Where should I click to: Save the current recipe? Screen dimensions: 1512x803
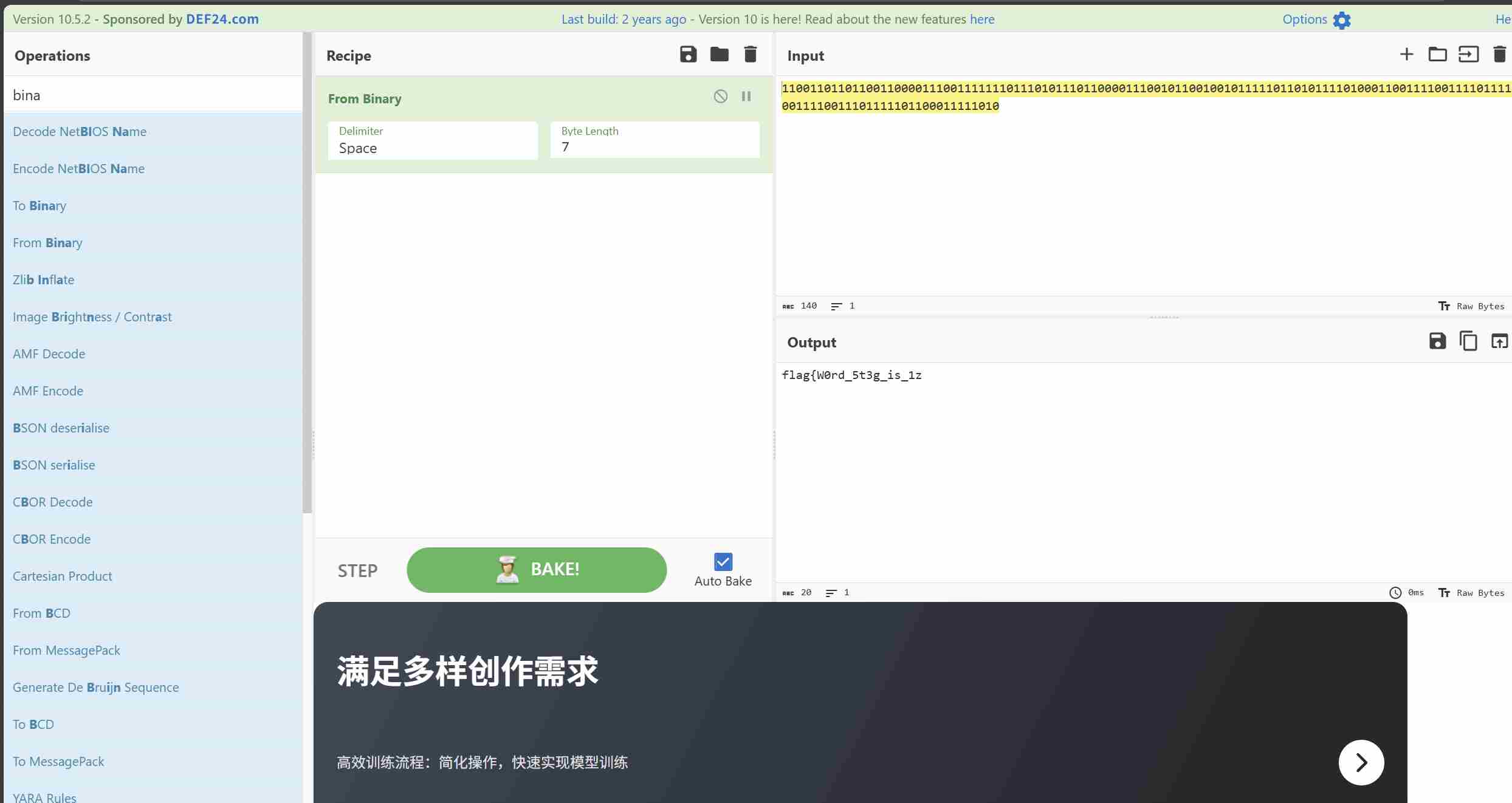tap(688, 55)
